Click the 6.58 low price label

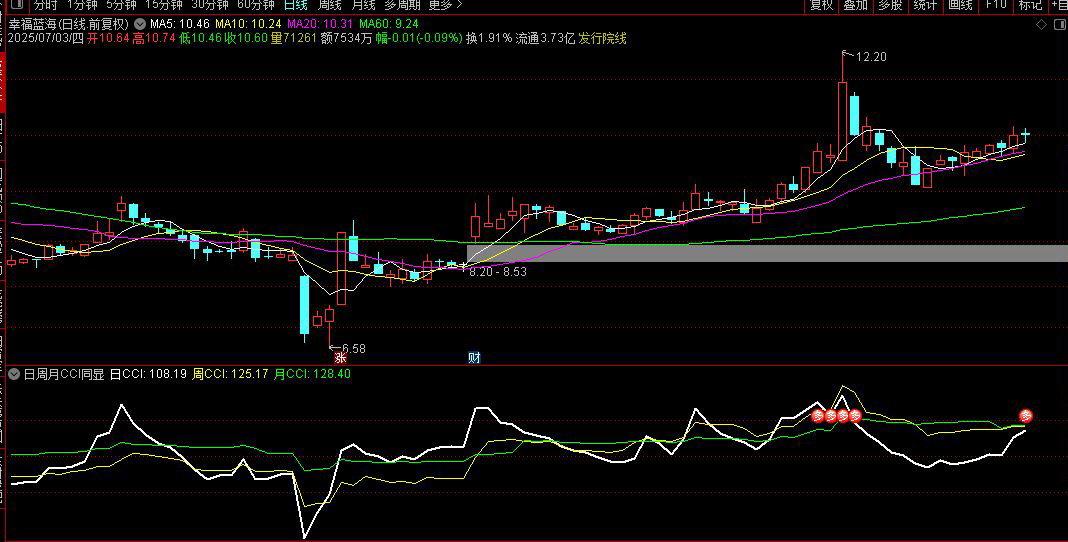(353, 349)
